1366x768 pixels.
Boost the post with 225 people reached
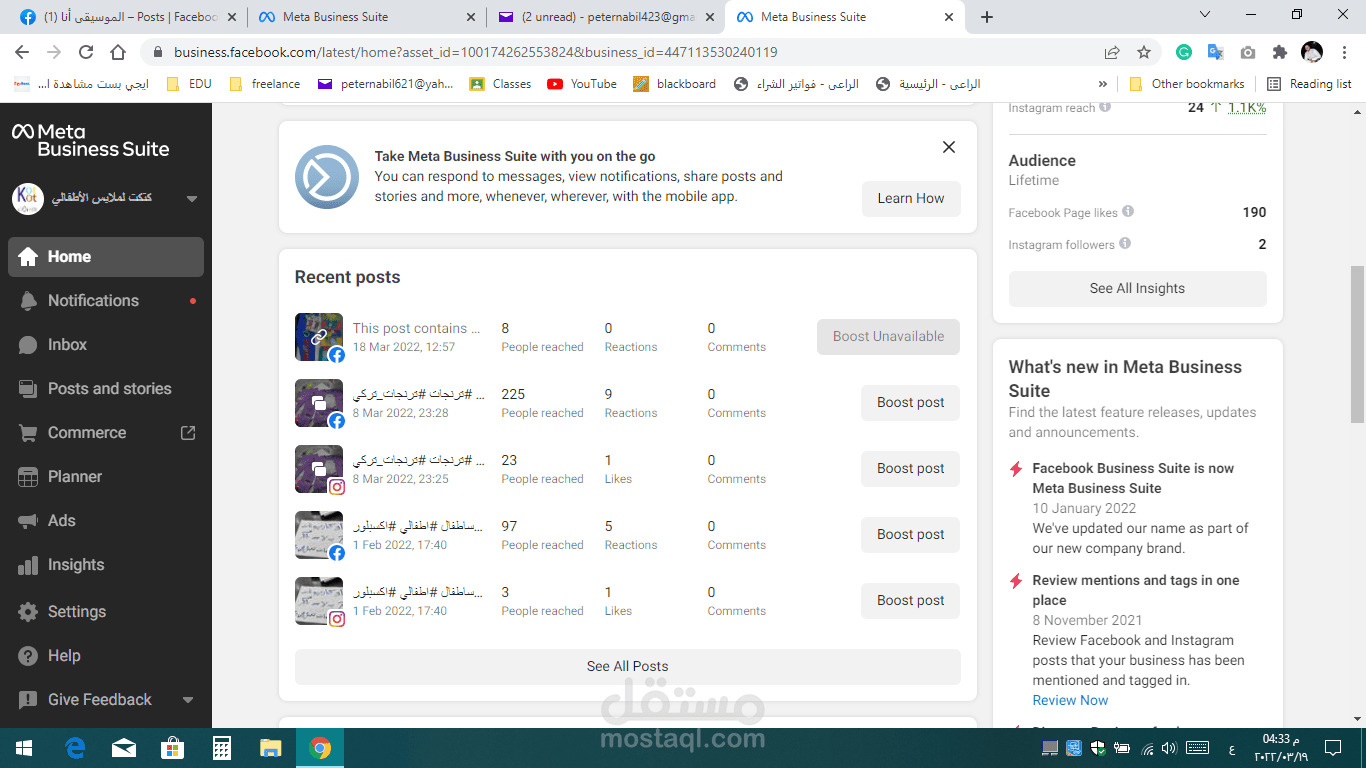910,402
